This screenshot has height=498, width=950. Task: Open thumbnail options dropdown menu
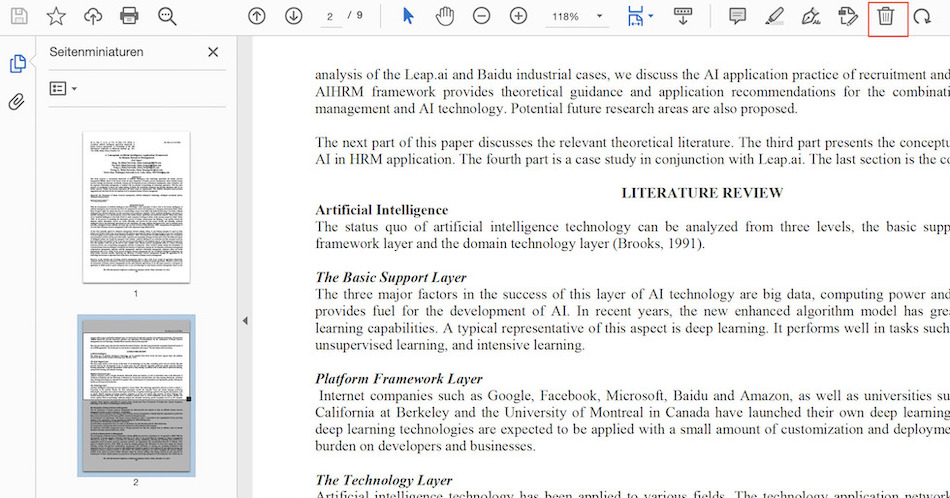(x=63, y=89)
